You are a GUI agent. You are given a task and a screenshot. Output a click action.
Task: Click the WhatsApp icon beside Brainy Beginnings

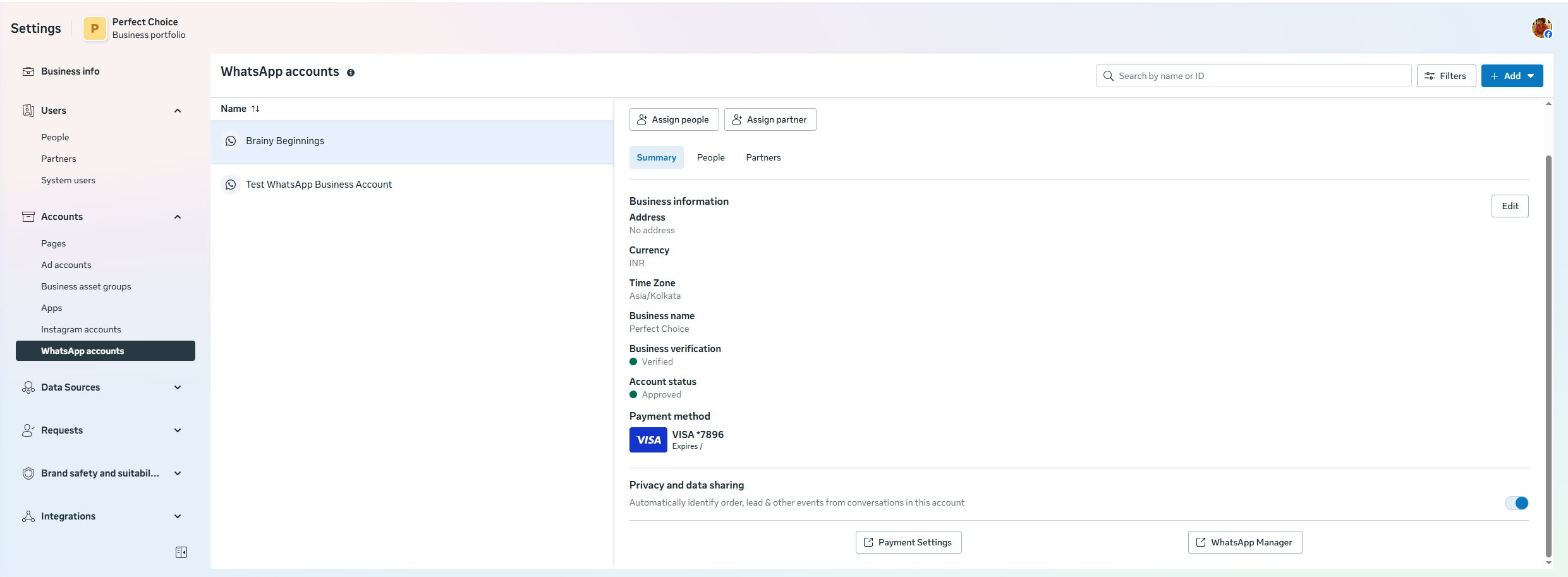coord(231,141)
